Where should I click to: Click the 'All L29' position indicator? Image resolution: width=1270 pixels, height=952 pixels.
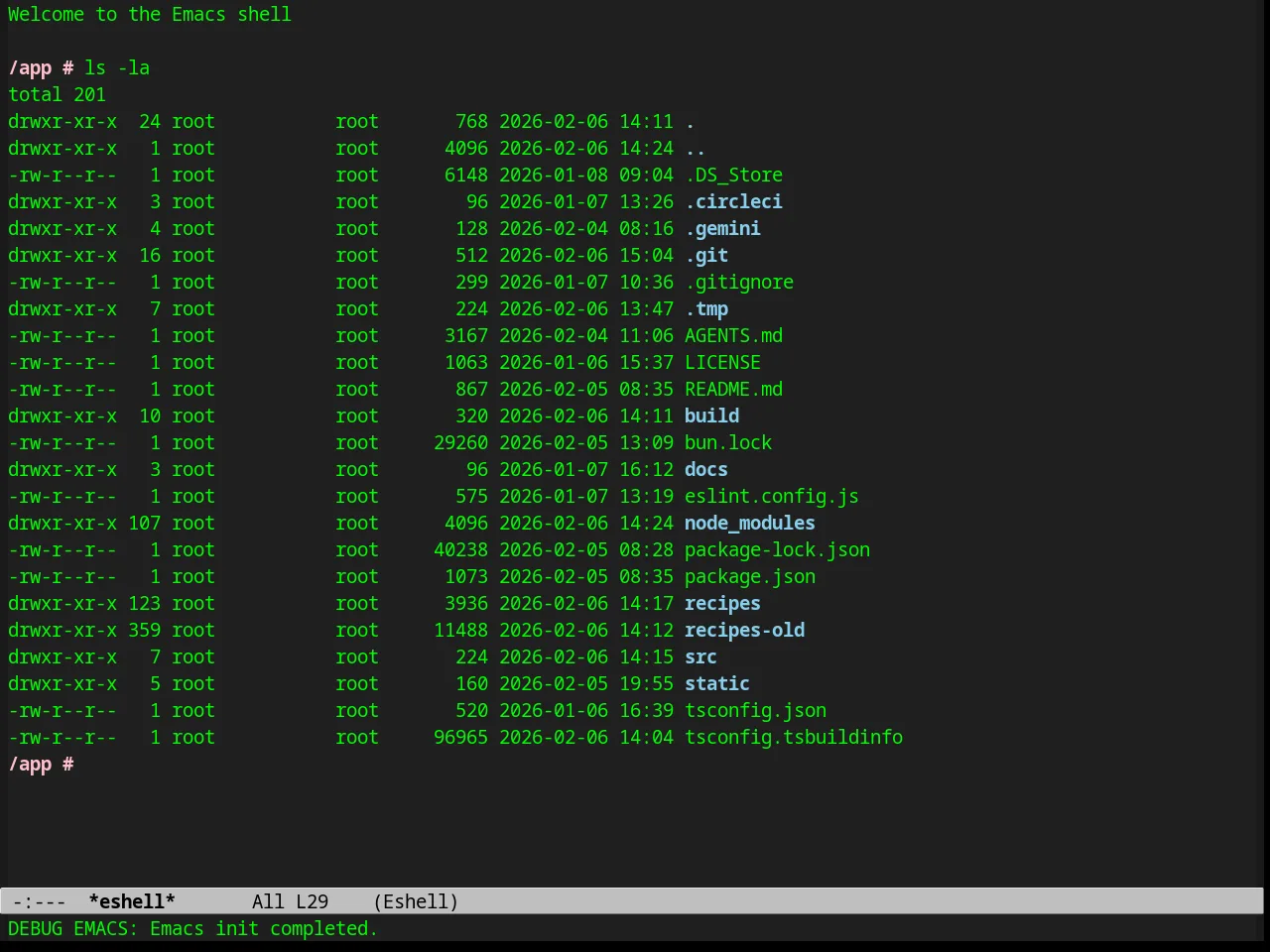click(x=290, y=901)
